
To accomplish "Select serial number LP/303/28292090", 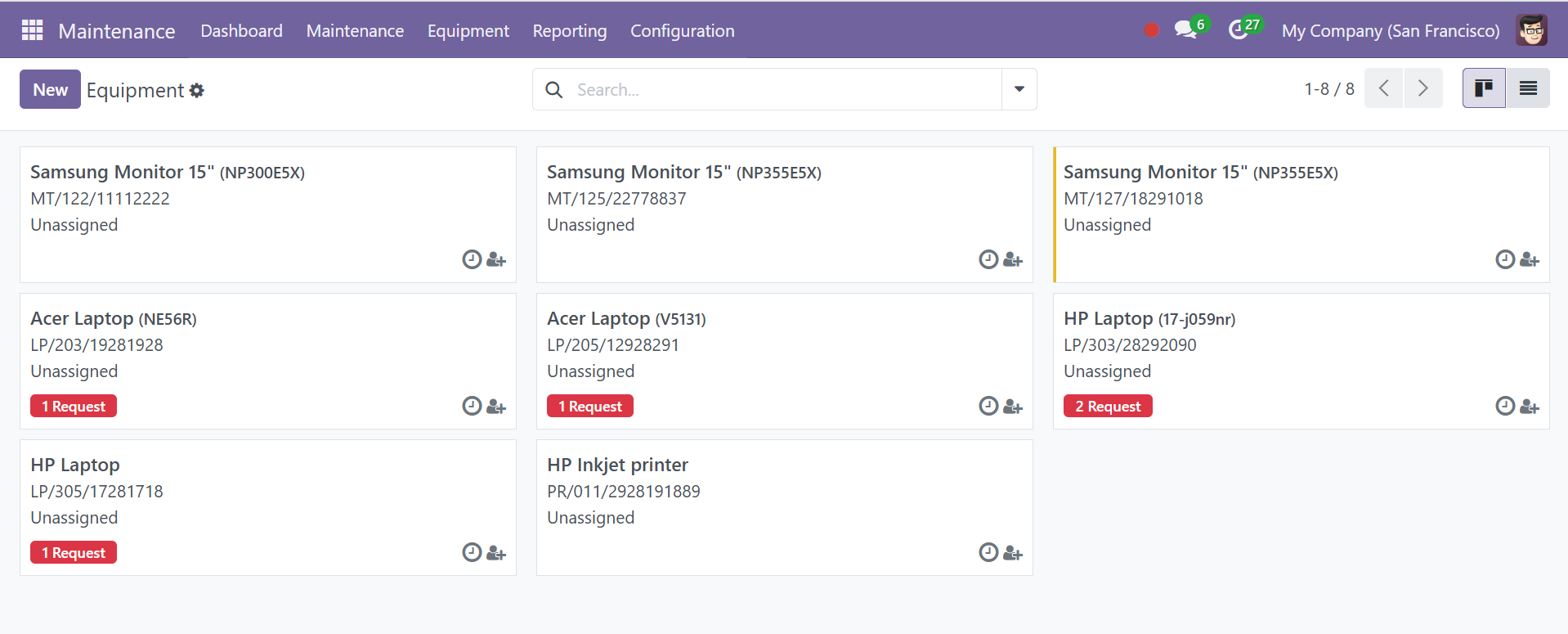I will [1130, 345].
